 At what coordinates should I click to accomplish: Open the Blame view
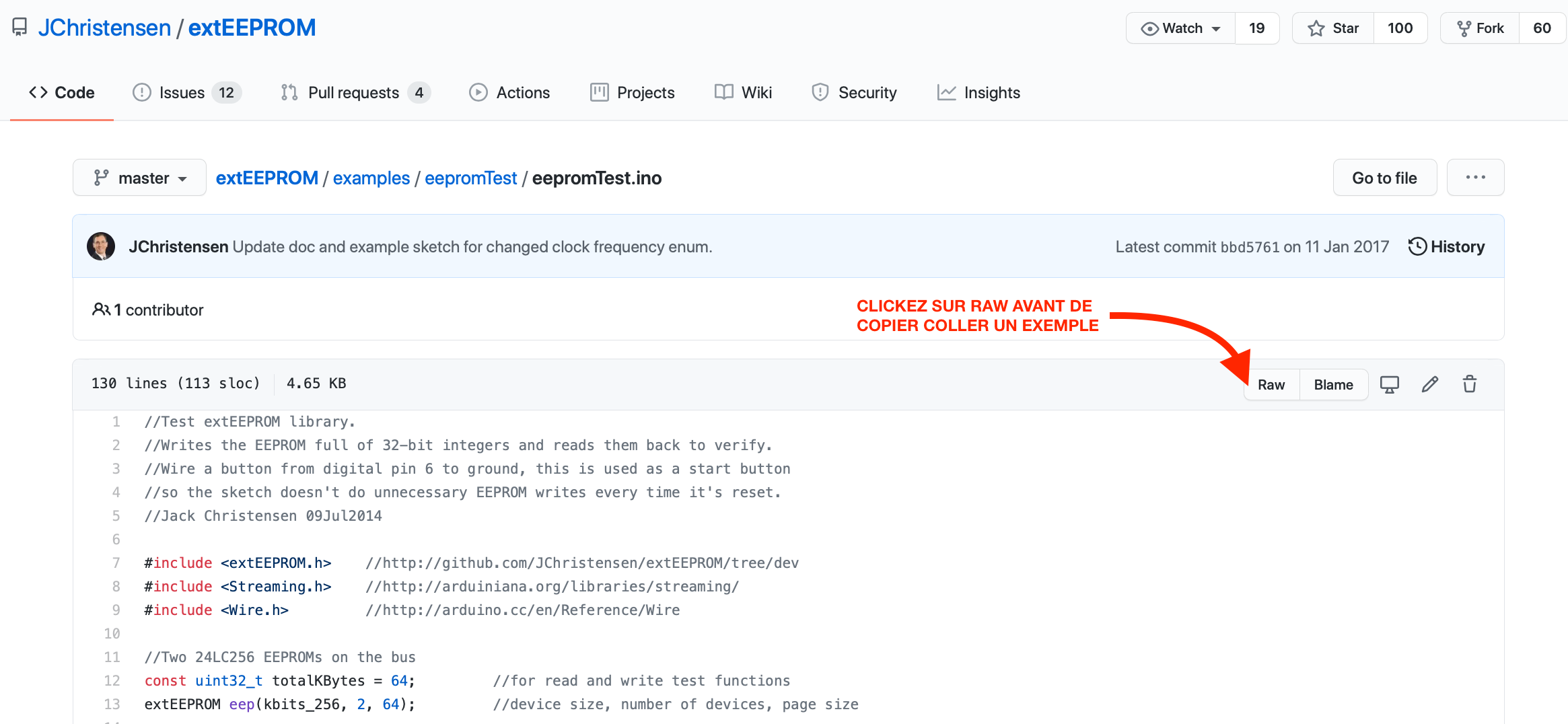1334,385
